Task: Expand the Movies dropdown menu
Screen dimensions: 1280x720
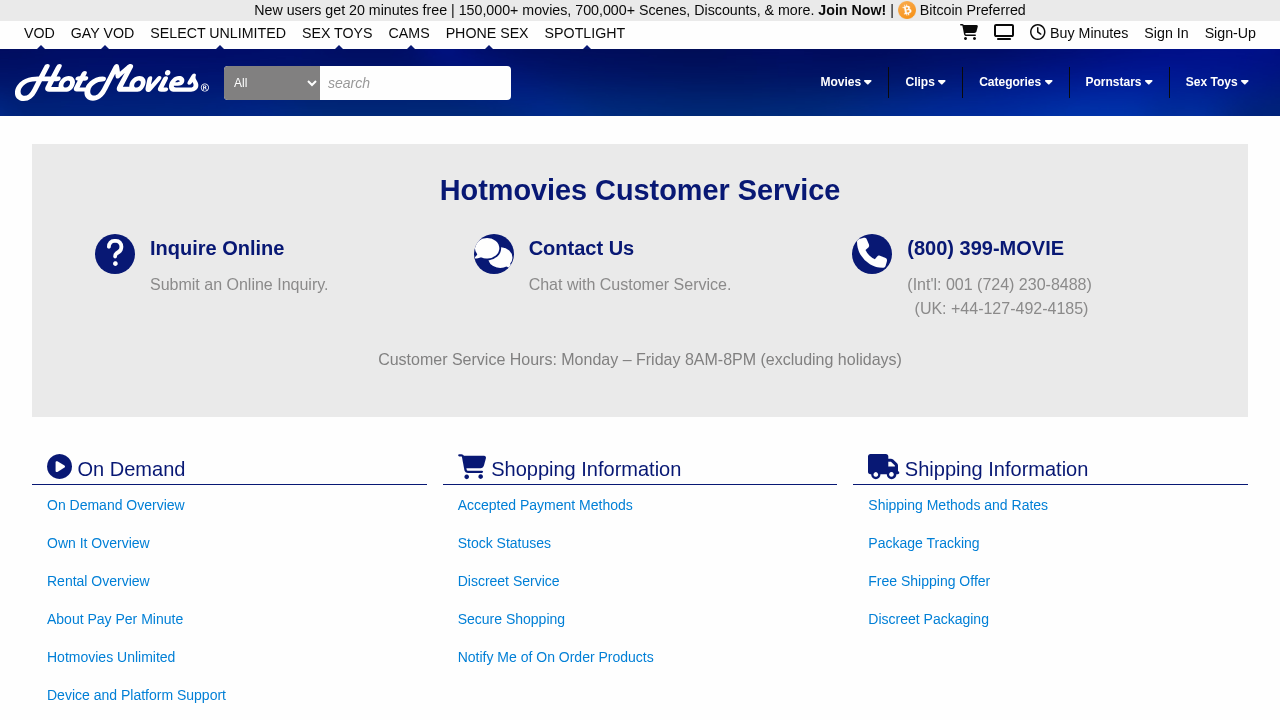Action: point(846,82)
